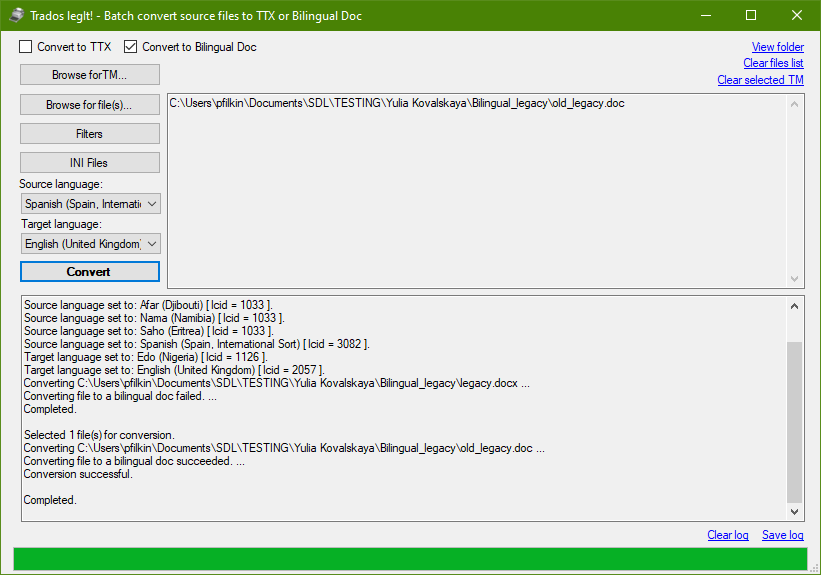Uncheck the Convert to Bilingual Doc checkbox

[130, 47]
